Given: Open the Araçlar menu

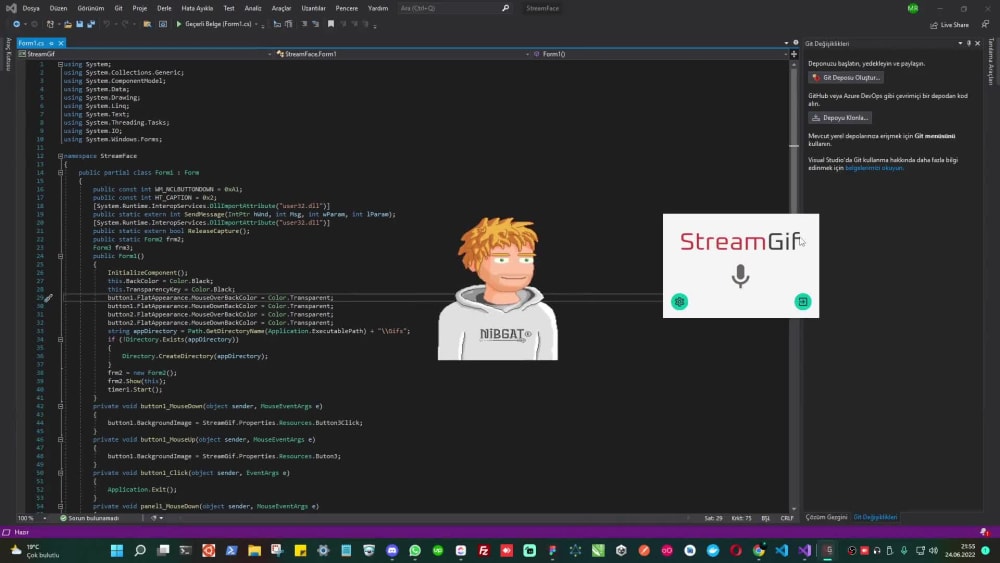Looking at the screenshot, I should pyautogui.click(x=281, y=8).
